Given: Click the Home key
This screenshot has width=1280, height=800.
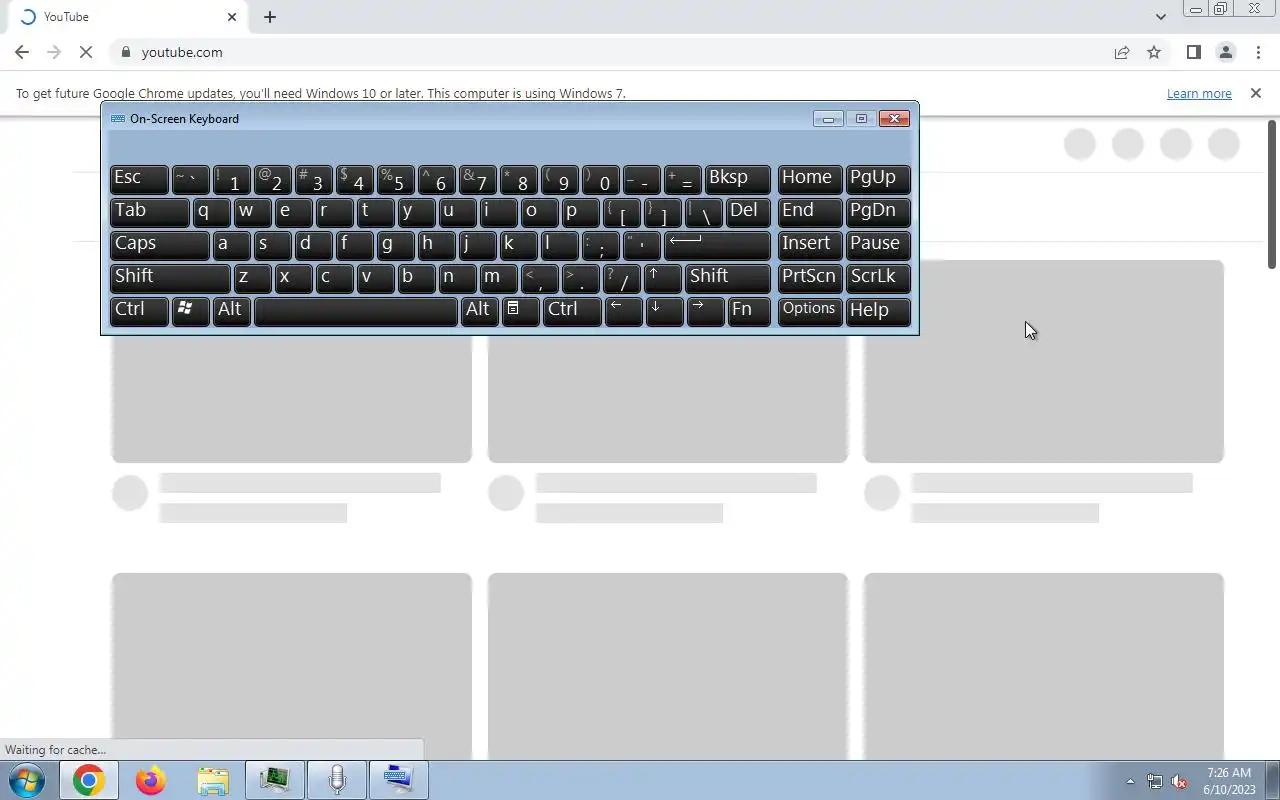Looking at the screenshot, I should tap(809, 178).
